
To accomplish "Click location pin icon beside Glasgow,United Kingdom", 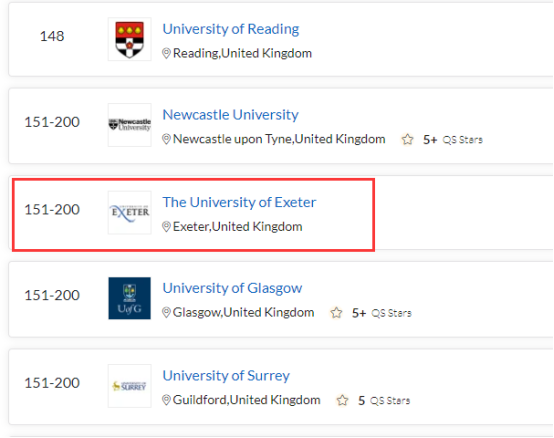I will point(166,313).
